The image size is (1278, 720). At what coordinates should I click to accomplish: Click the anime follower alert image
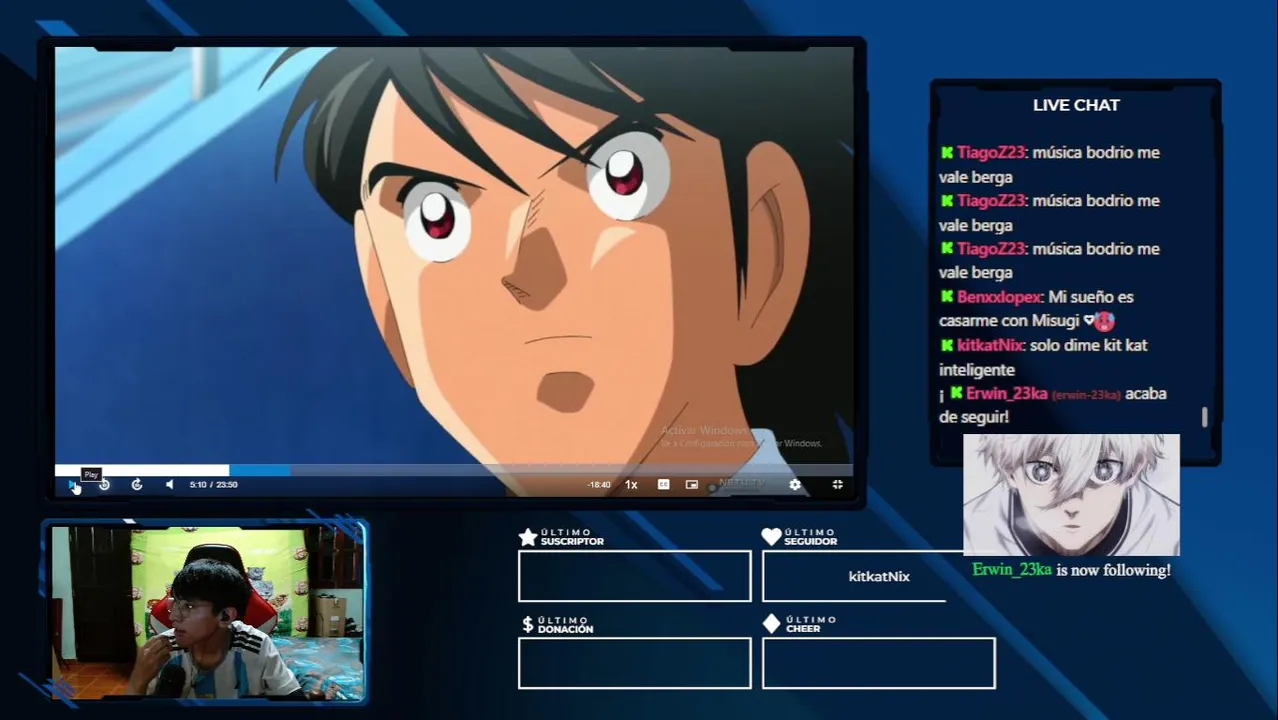point(1071,495)
